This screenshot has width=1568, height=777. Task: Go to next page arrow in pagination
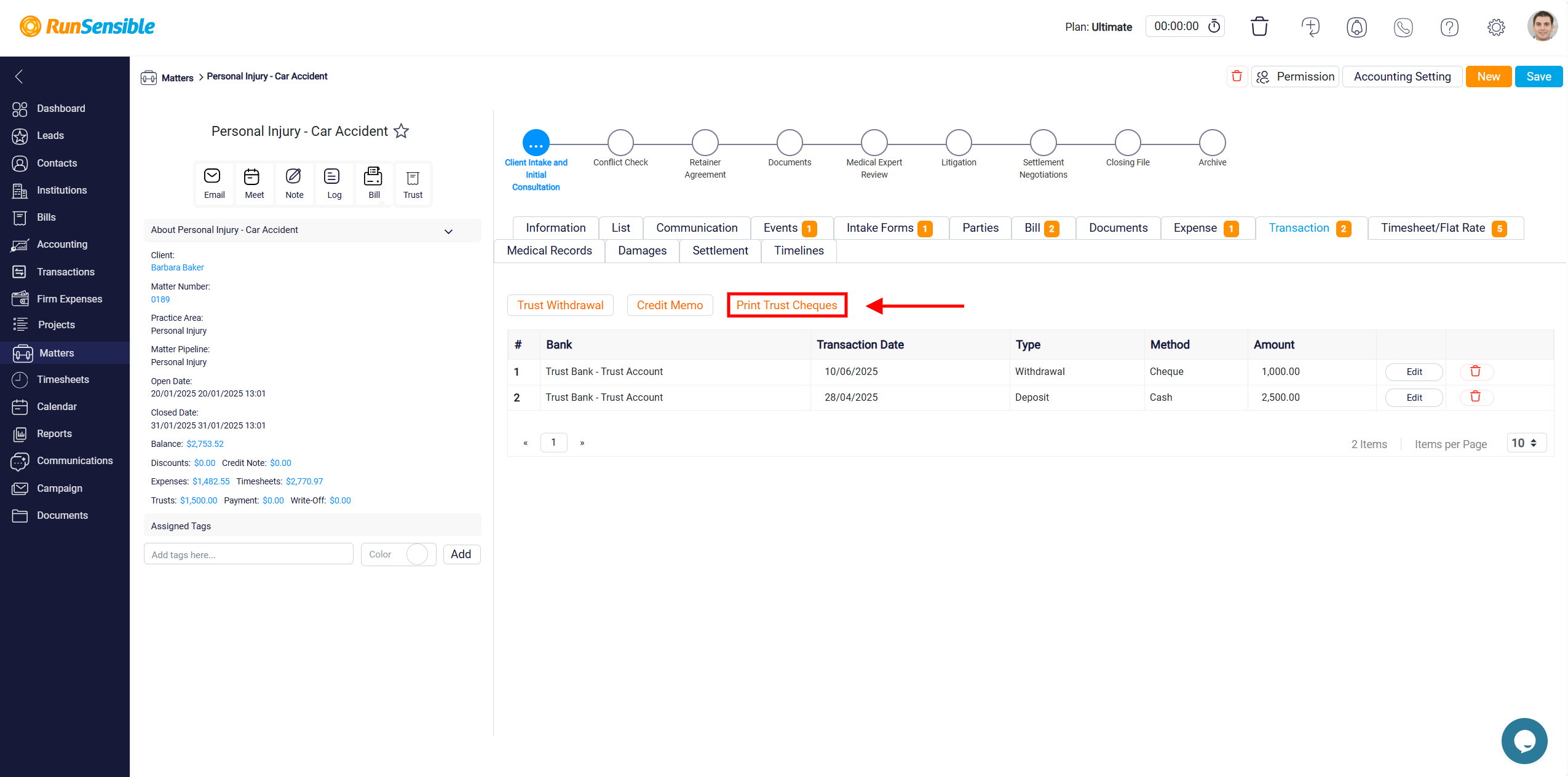click(x=582, y=443)
